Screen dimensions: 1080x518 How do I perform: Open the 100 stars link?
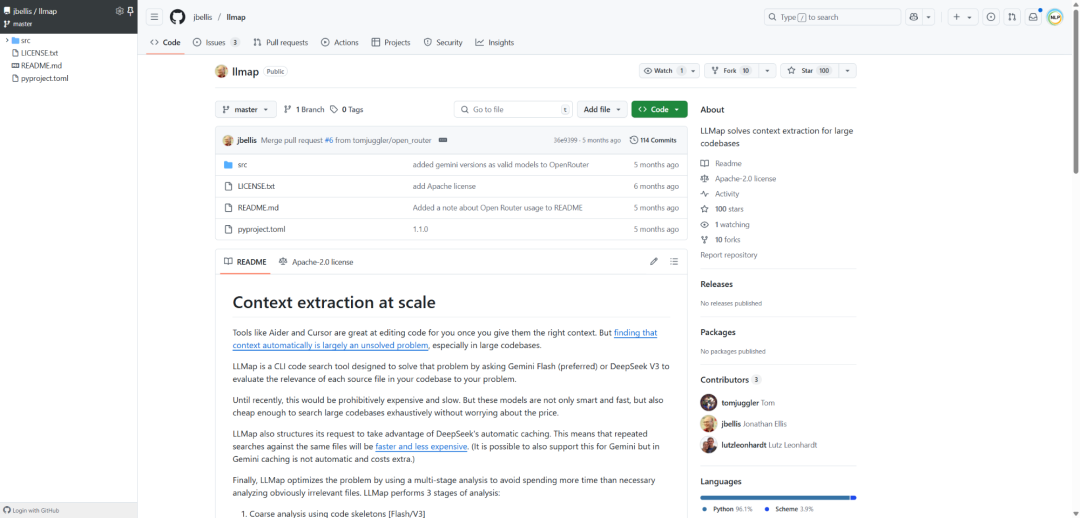click(x=722, y=209)
